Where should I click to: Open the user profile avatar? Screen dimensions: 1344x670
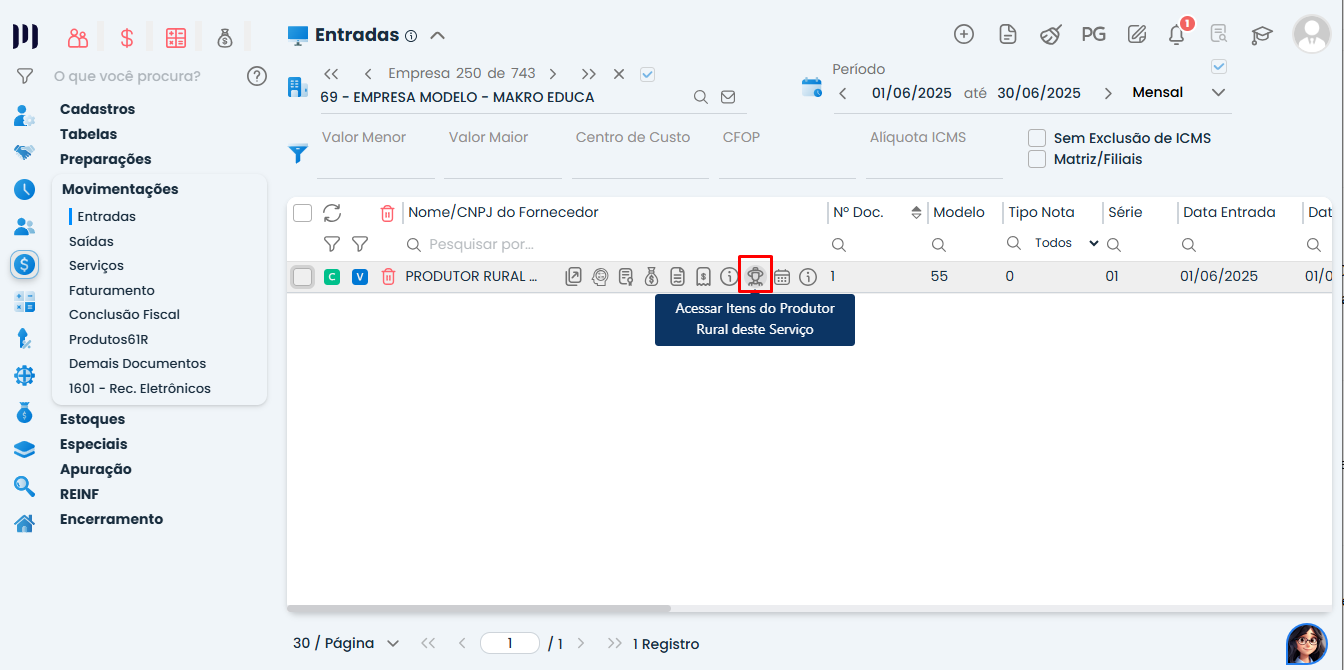tap(1311, 34)
